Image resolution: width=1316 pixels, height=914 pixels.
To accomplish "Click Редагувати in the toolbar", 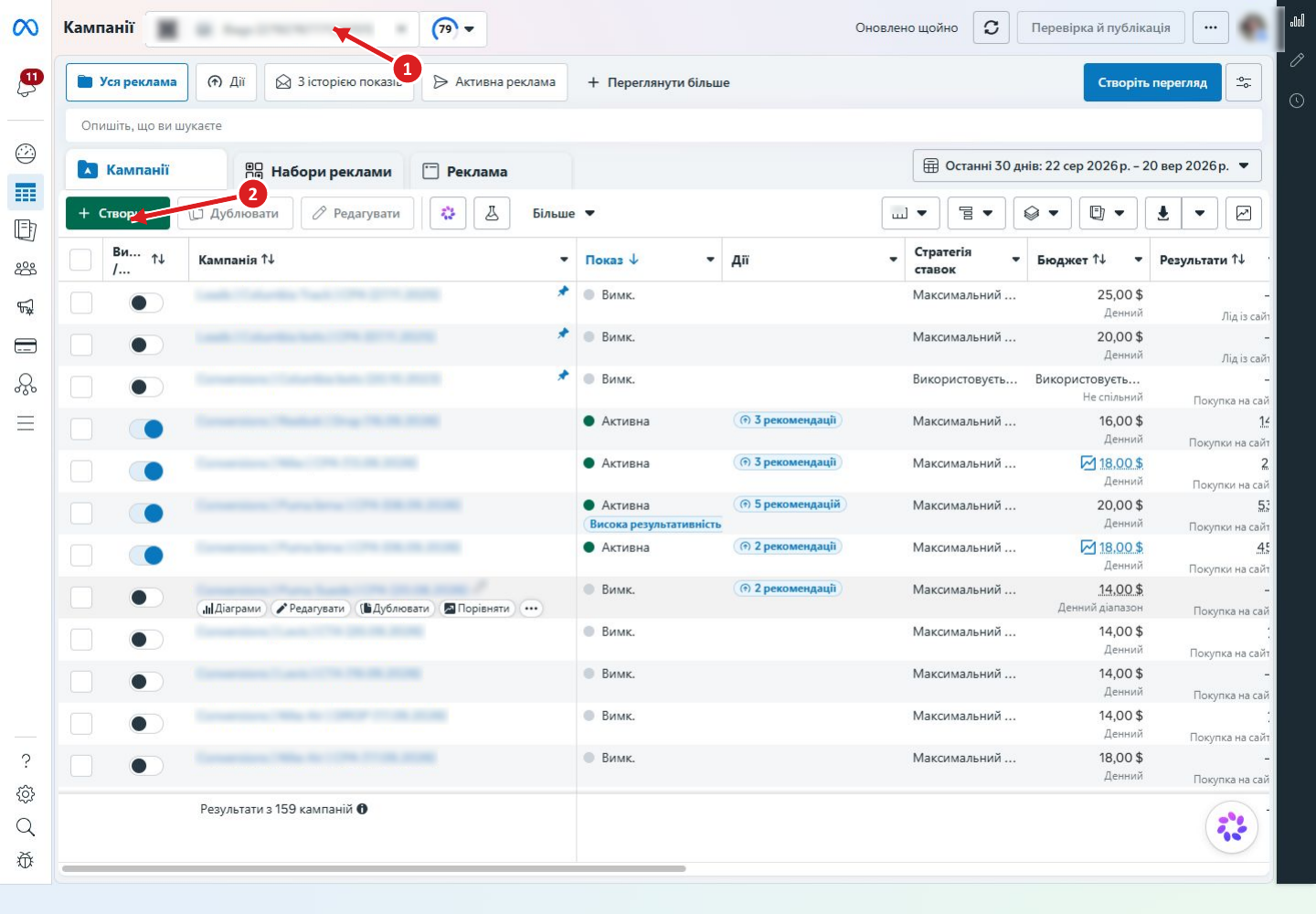I will click(x=357, y=213).
